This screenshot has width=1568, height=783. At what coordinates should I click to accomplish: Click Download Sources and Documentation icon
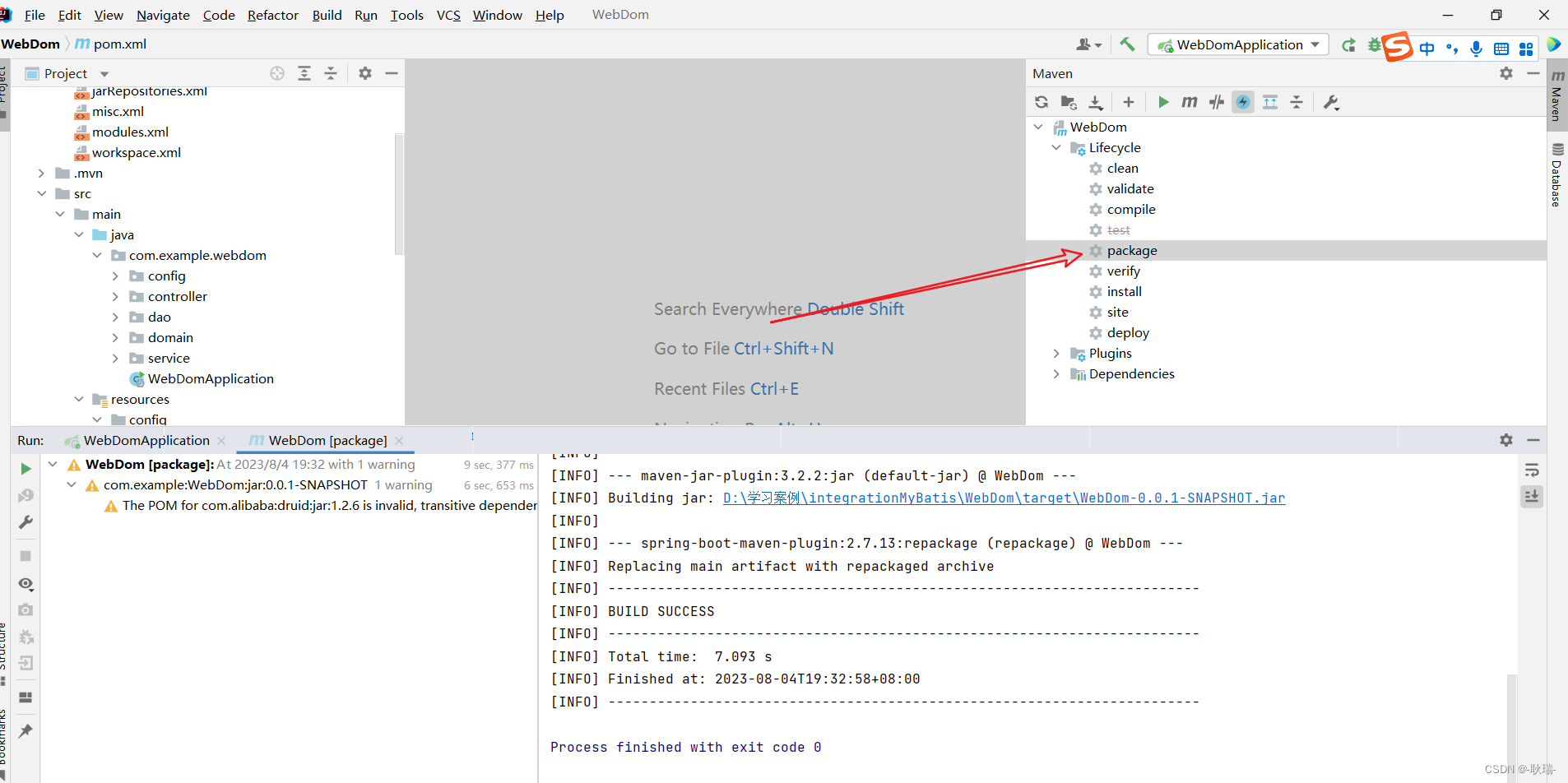[x=1096, y=102]
